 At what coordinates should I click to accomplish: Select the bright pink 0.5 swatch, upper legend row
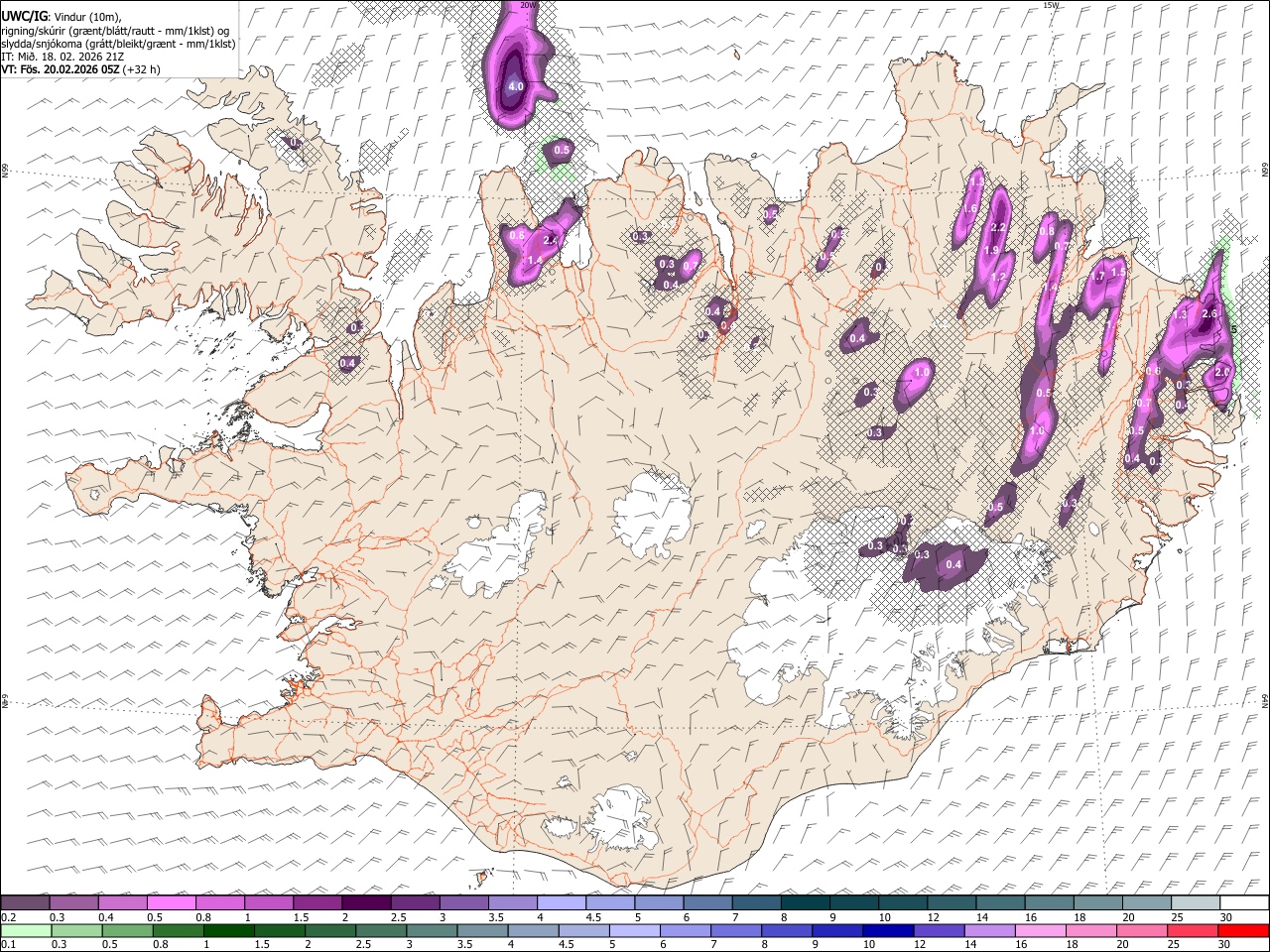click(171, 903)
